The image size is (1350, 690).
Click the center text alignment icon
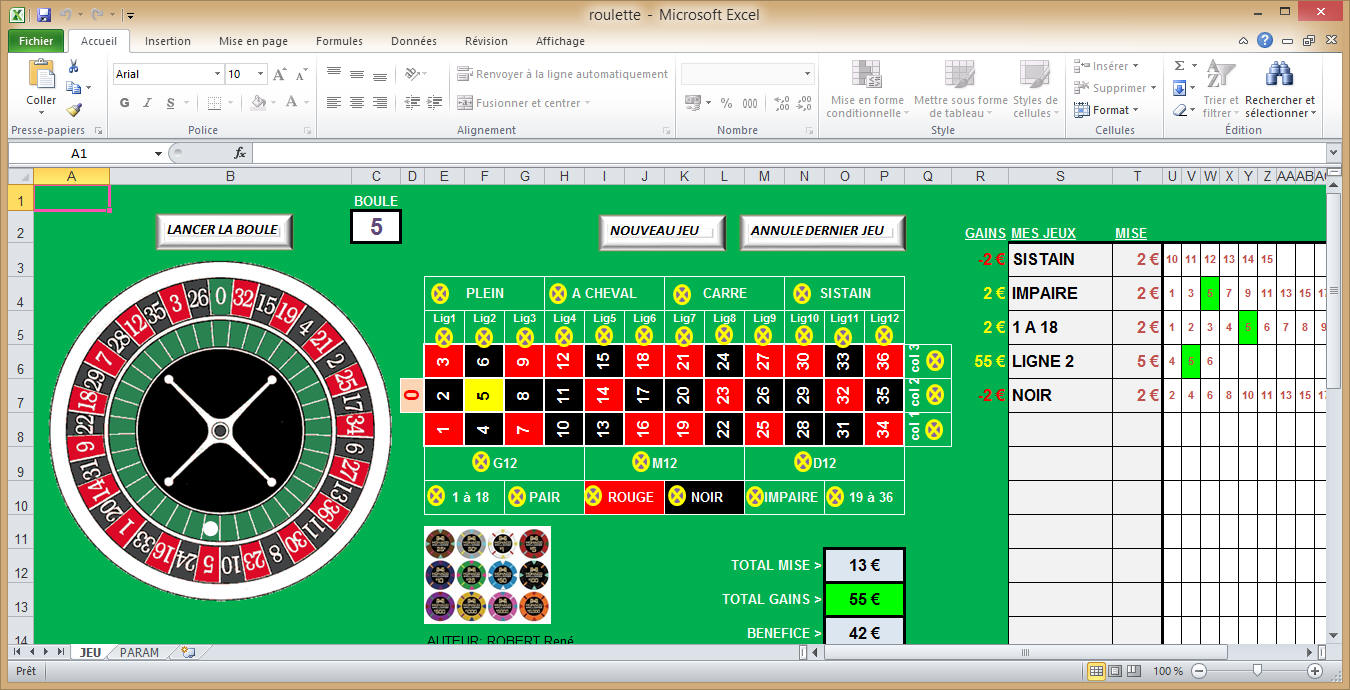tap(357, 102)
